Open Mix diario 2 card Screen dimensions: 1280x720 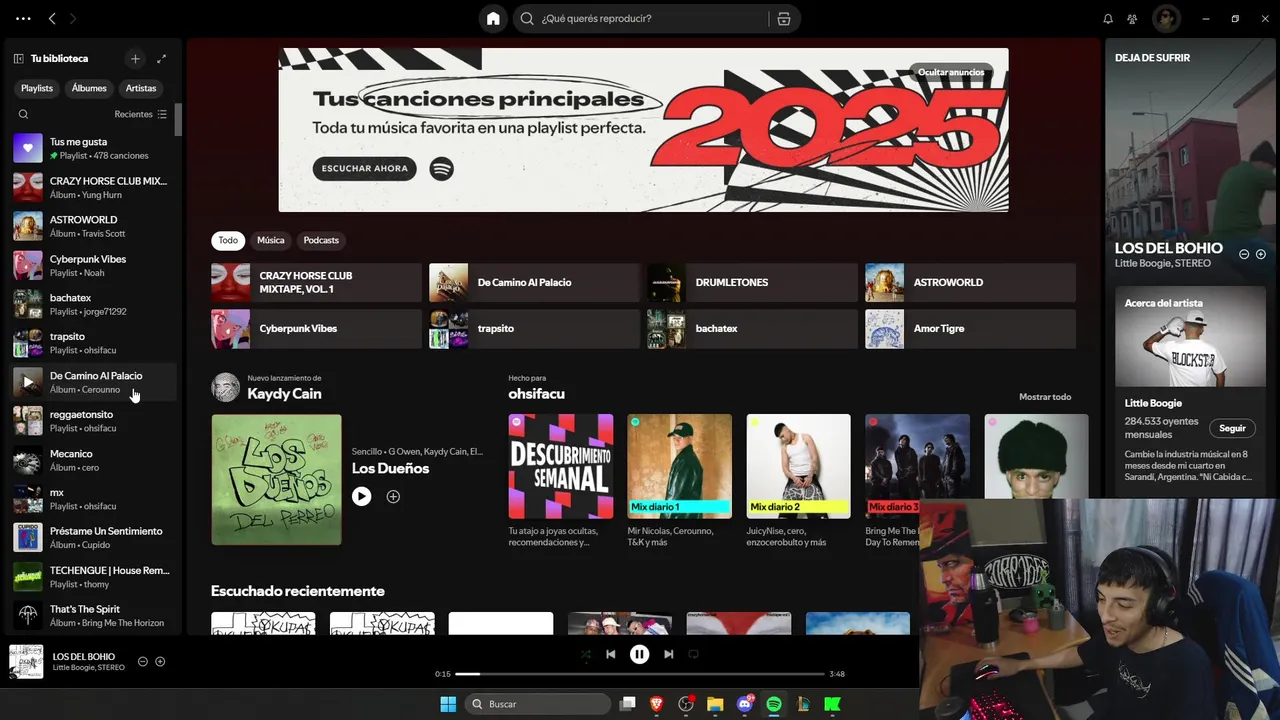[x=798, y=480]
